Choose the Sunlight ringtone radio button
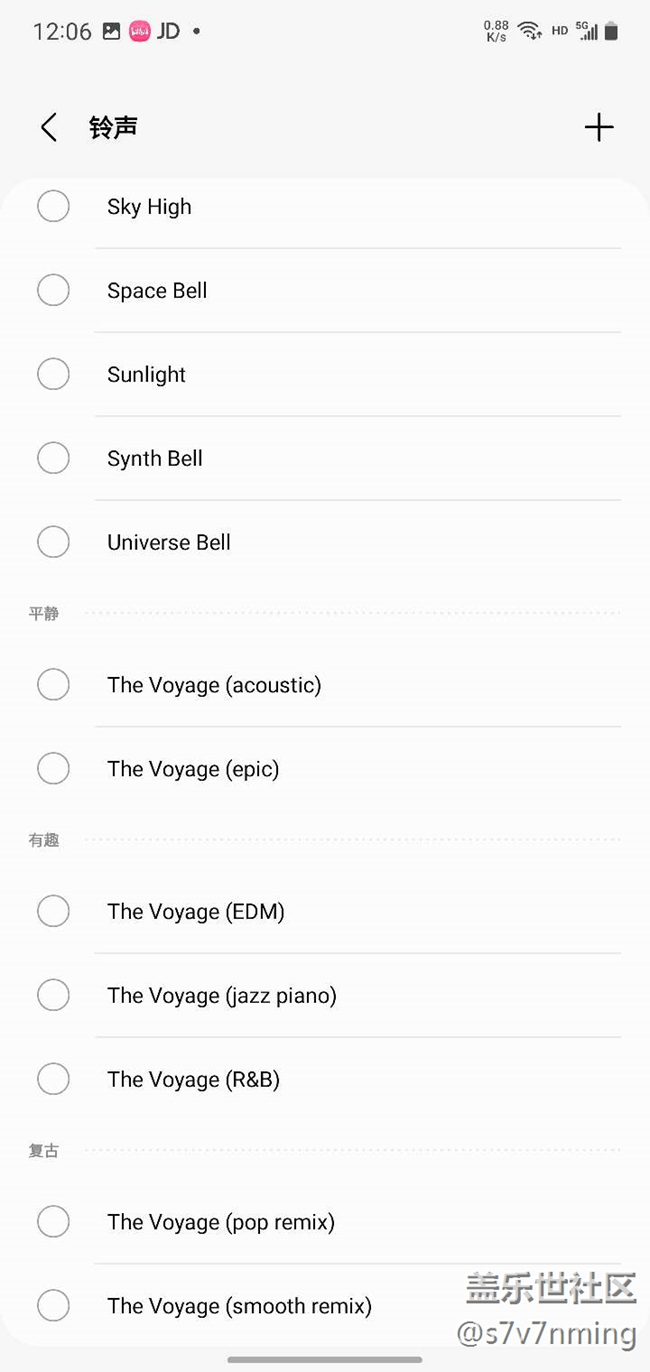Viewport: 650px width, 1372px height. (x=53, y=375)
